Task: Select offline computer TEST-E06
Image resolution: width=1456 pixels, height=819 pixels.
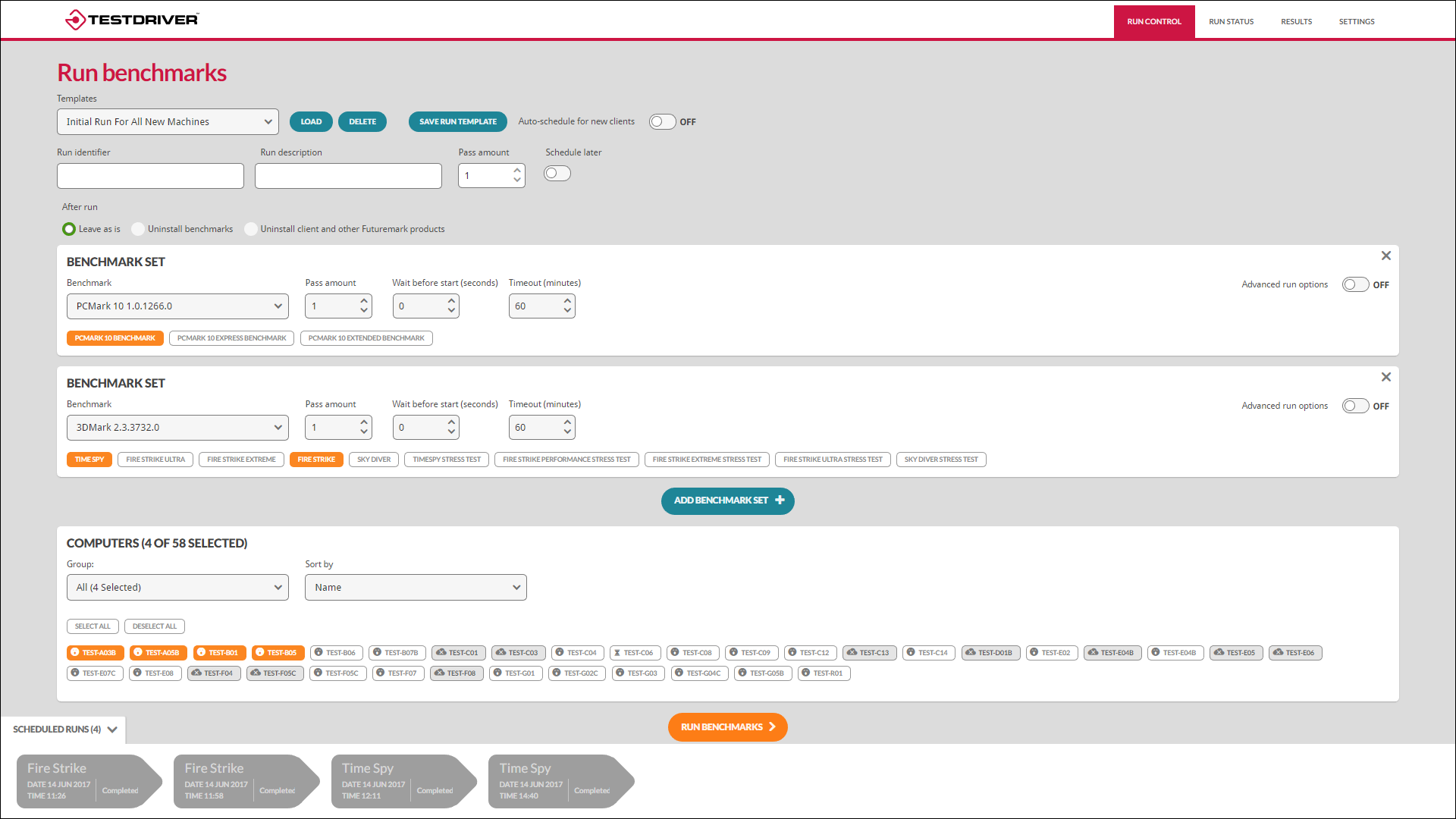Action: [1296, 653]
